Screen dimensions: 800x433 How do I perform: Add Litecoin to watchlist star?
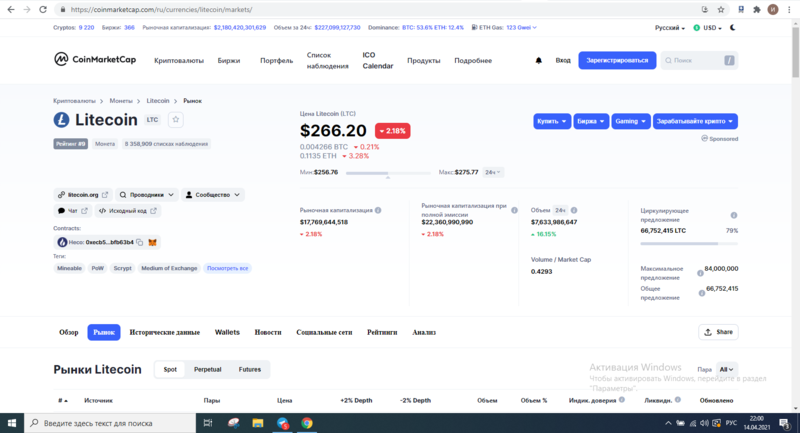pos(176,119)
